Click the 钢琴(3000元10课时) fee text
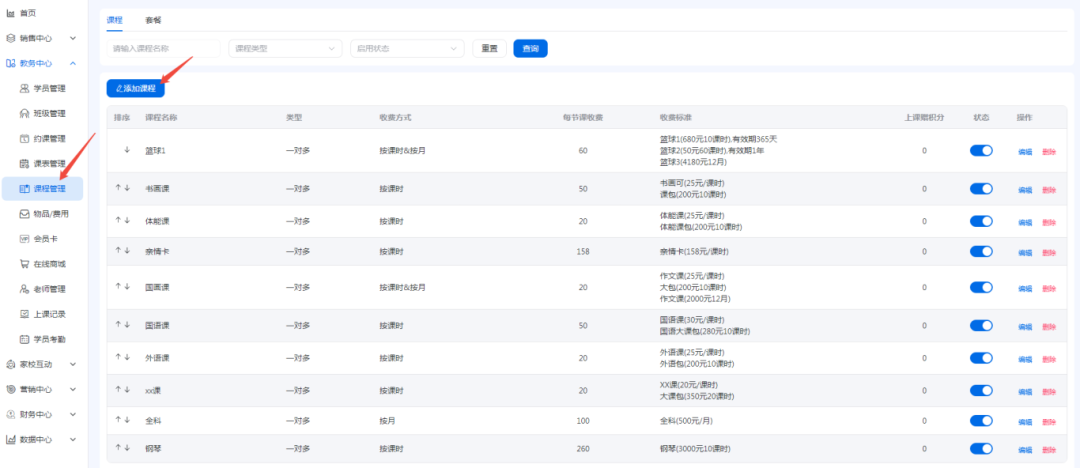1080x468 pixels. pos(695,449)
